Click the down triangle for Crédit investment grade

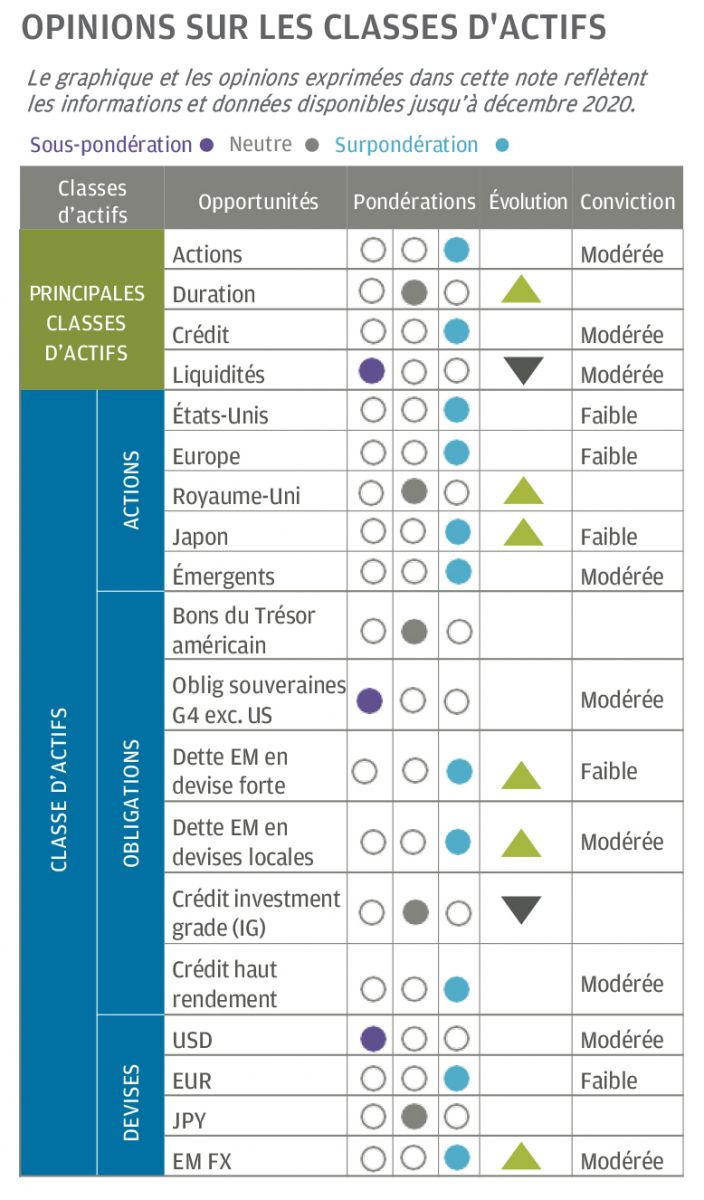521,909
